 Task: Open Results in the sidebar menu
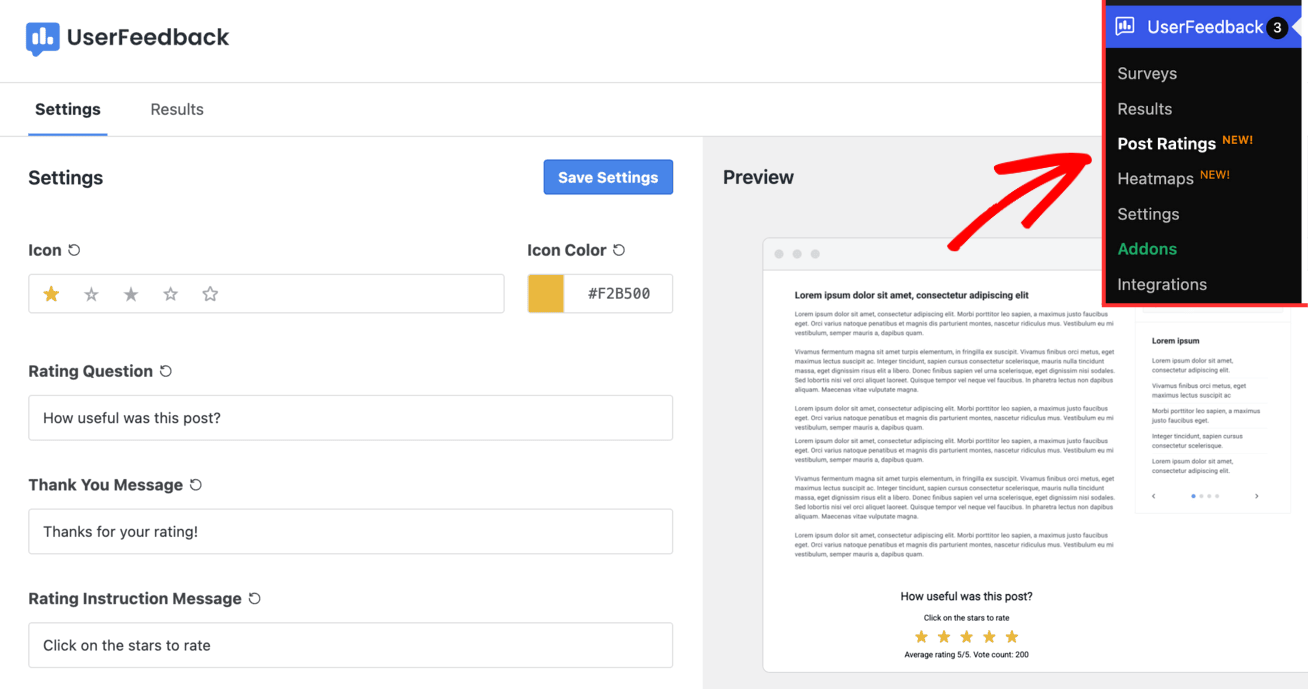tap(1145, 109)
